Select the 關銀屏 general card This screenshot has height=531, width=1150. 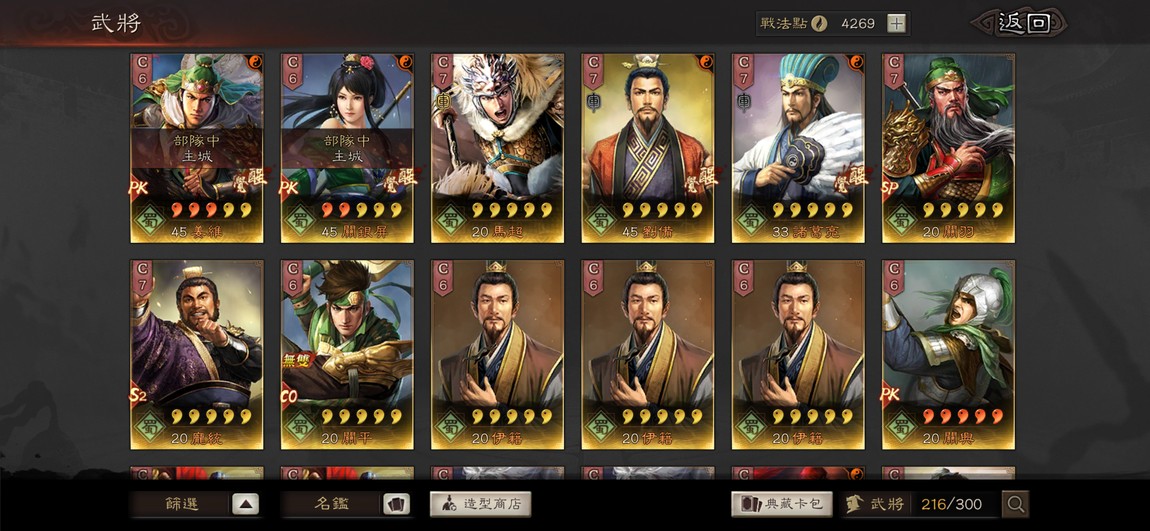click(347, 148)
